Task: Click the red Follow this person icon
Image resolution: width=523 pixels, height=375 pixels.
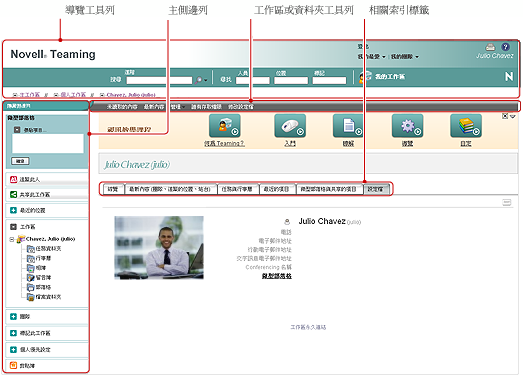Action: 13,179
